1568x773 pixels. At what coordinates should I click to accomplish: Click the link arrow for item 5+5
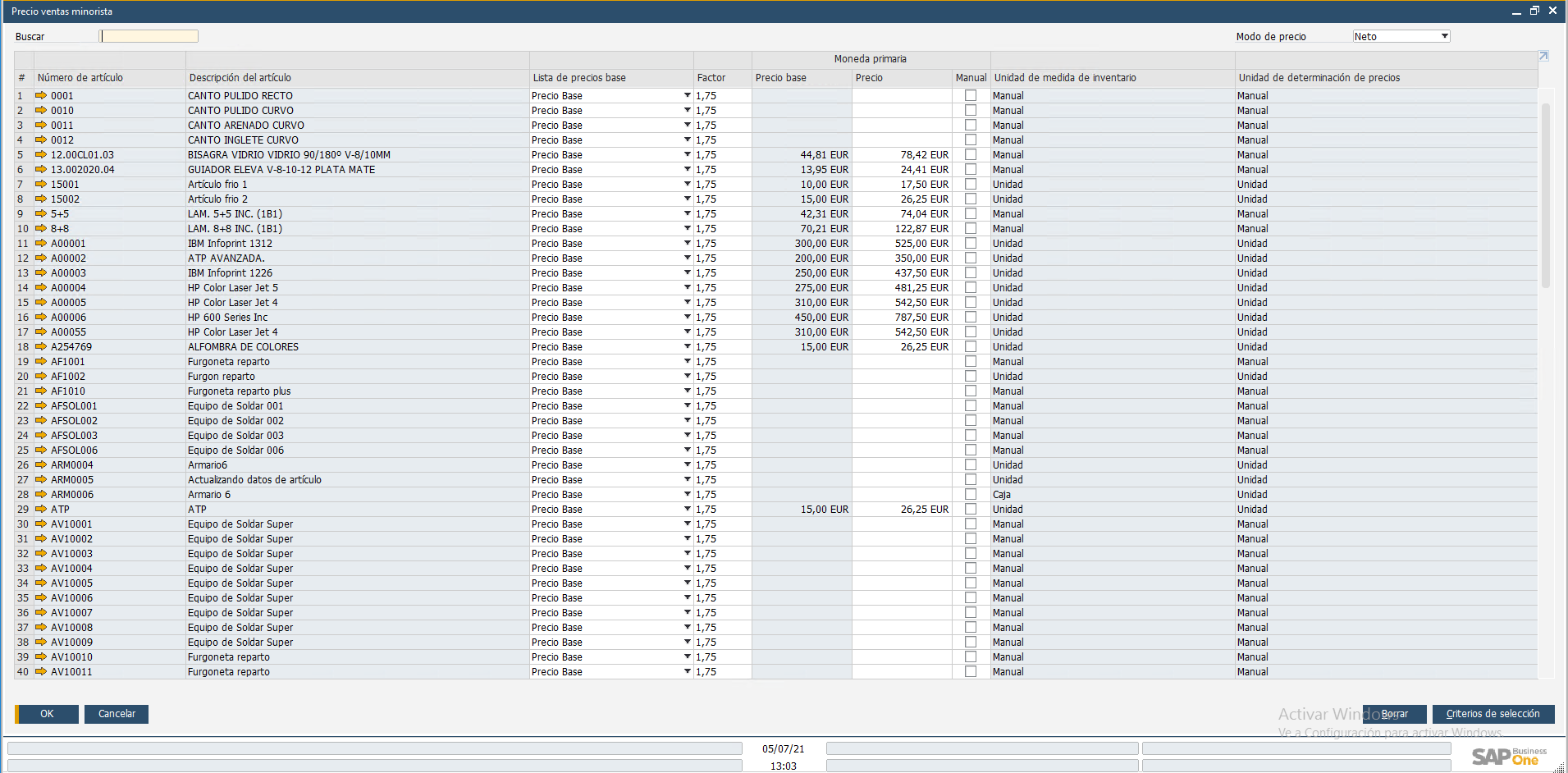click(41, 214)
